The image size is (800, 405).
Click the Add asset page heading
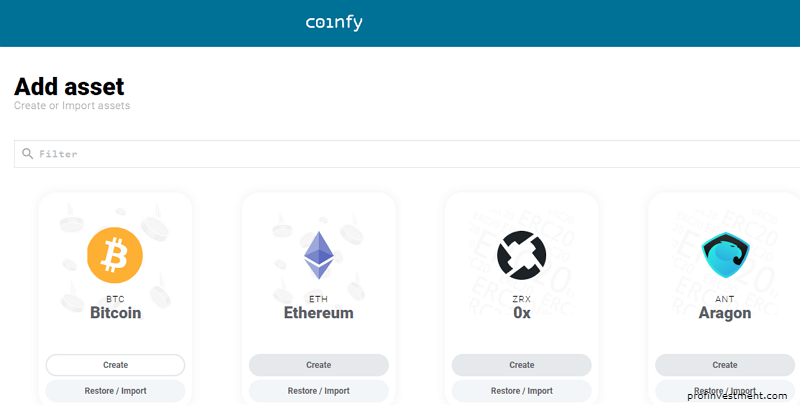[69, 87]
